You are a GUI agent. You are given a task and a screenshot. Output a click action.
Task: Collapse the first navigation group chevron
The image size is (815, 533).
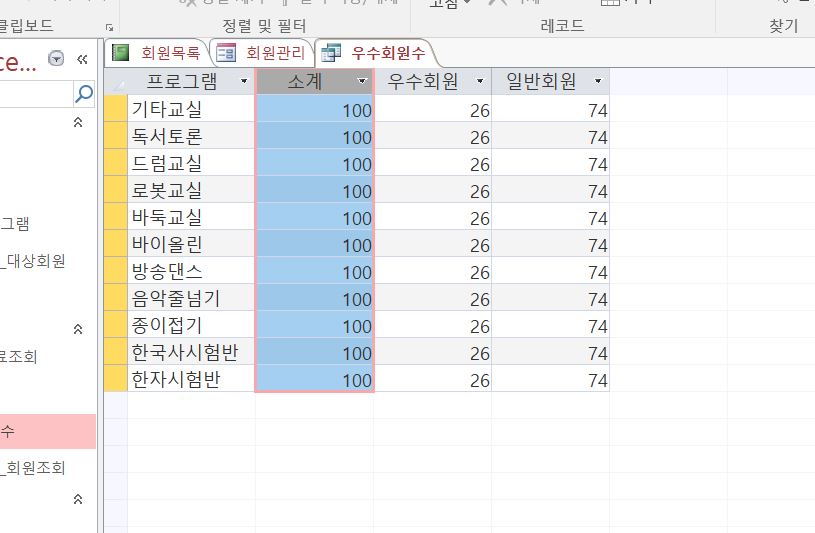click(78, 122)
